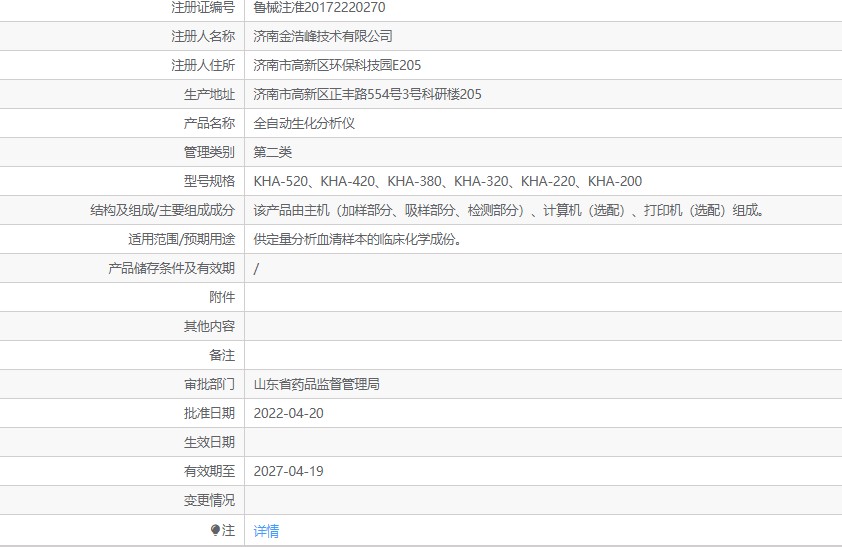Select registrant name 济南金浩峰技术有限公司
842x547 pixels.
click(x=323, y=36)
